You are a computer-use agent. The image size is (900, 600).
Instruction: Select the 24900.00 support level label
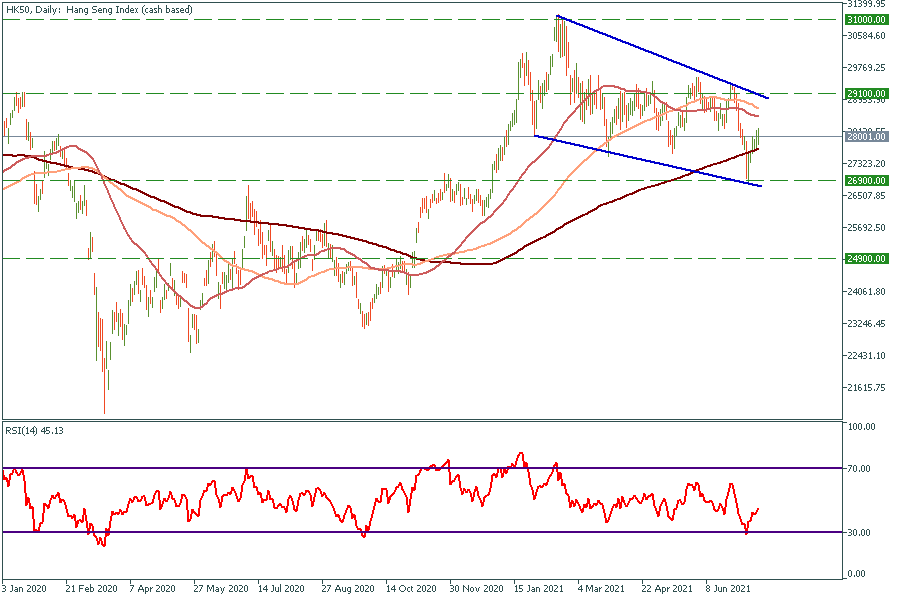866,258
